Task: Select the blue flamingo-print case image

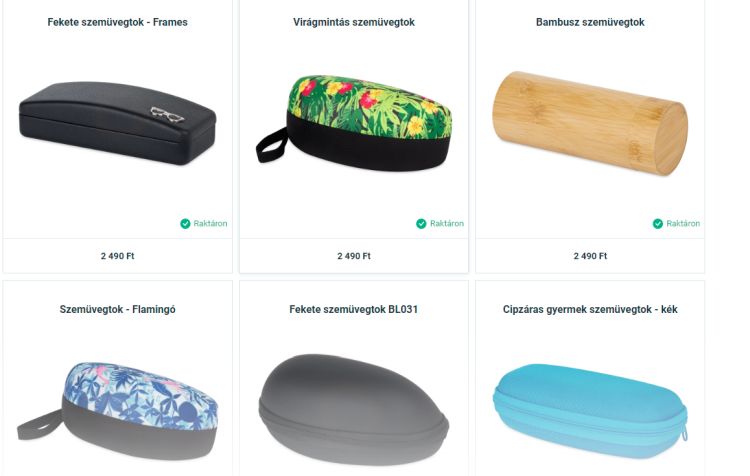Action: point(117,410)
